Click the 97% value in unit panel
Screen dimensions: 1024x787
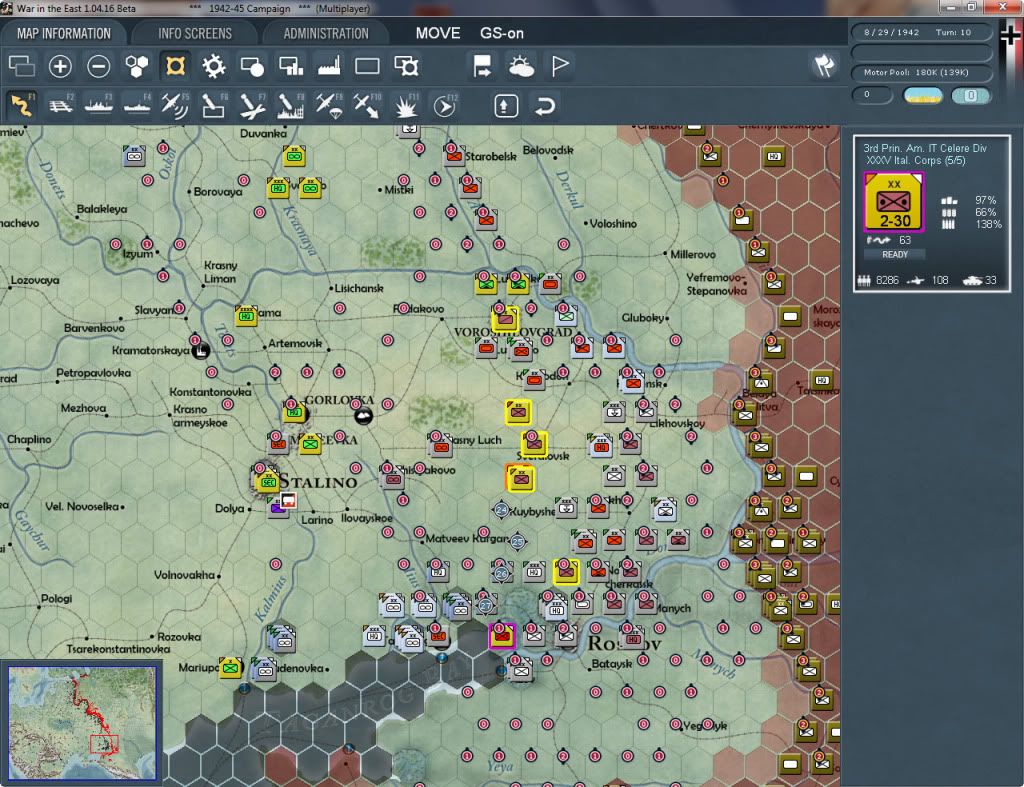(985, 201)
